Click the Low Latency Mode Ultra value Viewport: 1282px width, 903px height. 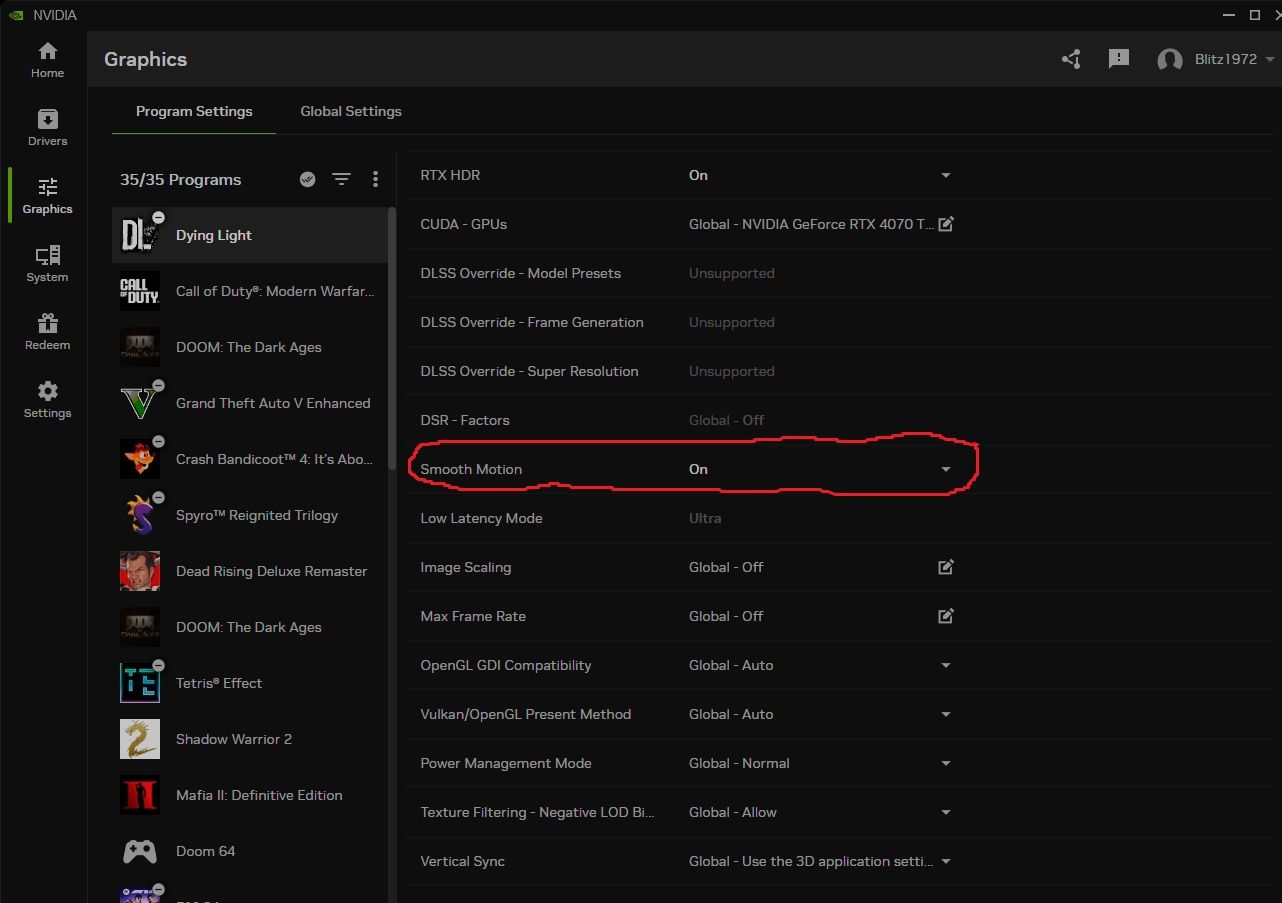click(705, 518)
